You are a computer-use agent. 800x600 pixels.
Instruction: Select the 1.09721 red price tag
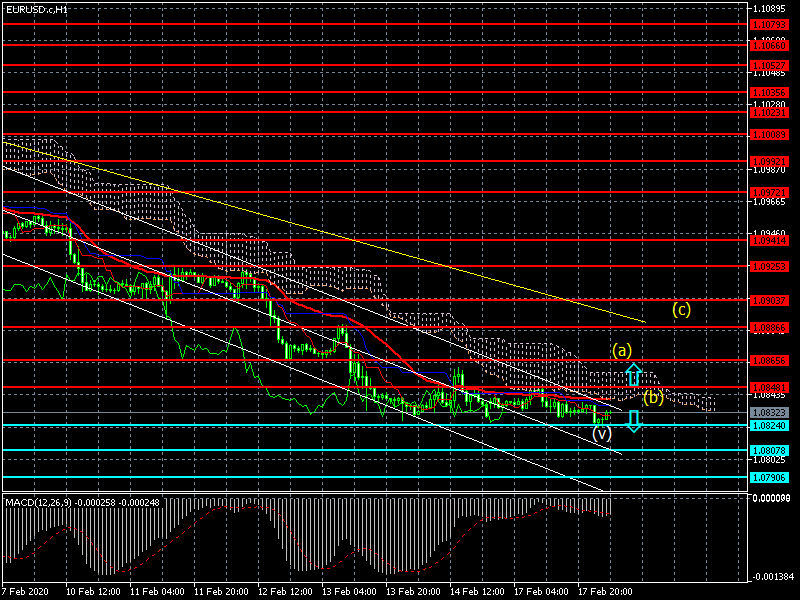(770, 192)
